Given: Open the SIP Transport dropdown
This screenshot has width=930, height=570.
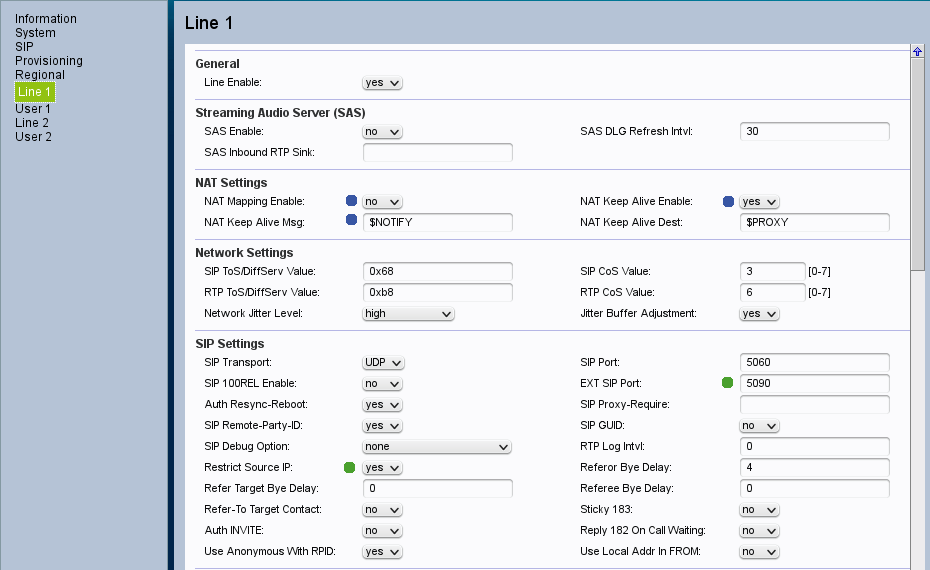Looking at the screenshot, I should pyautogui.click(x=383, y=362).
